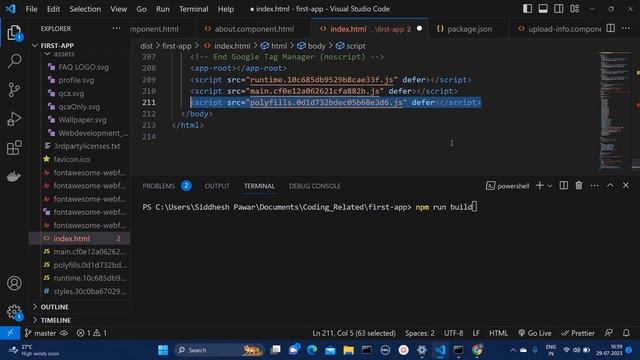640x360 pixels.
Task: Click the powershell terminal label
Action: point(508,186)
